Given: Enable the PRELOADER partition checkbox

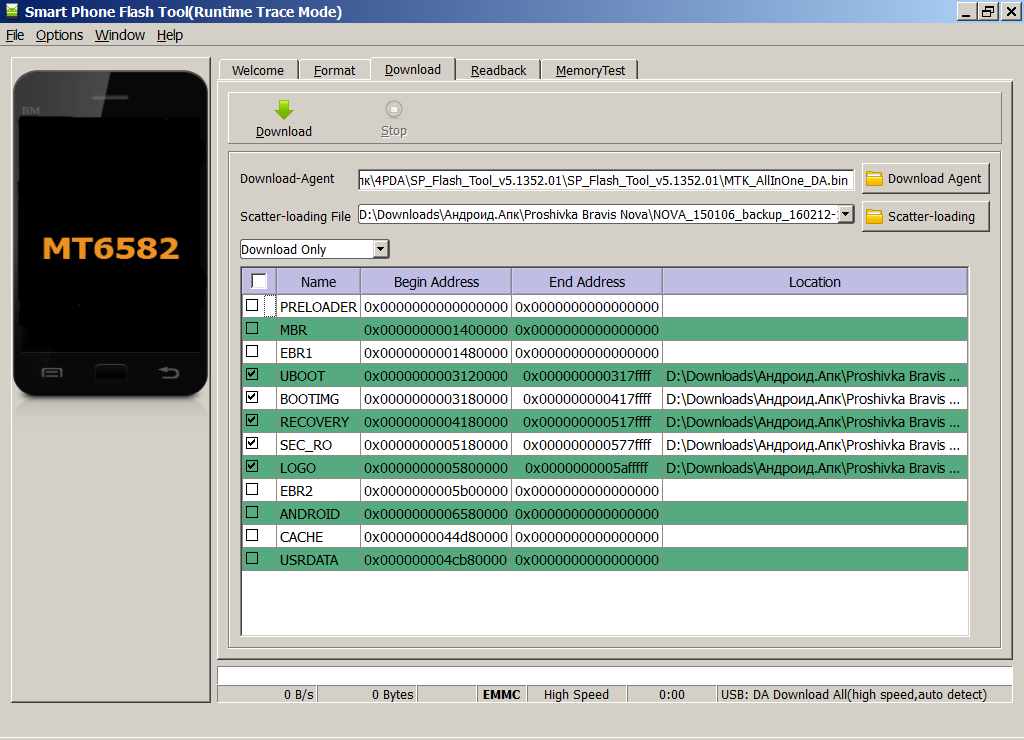Looking at the screenshot, I should click(x=252, y=306).
